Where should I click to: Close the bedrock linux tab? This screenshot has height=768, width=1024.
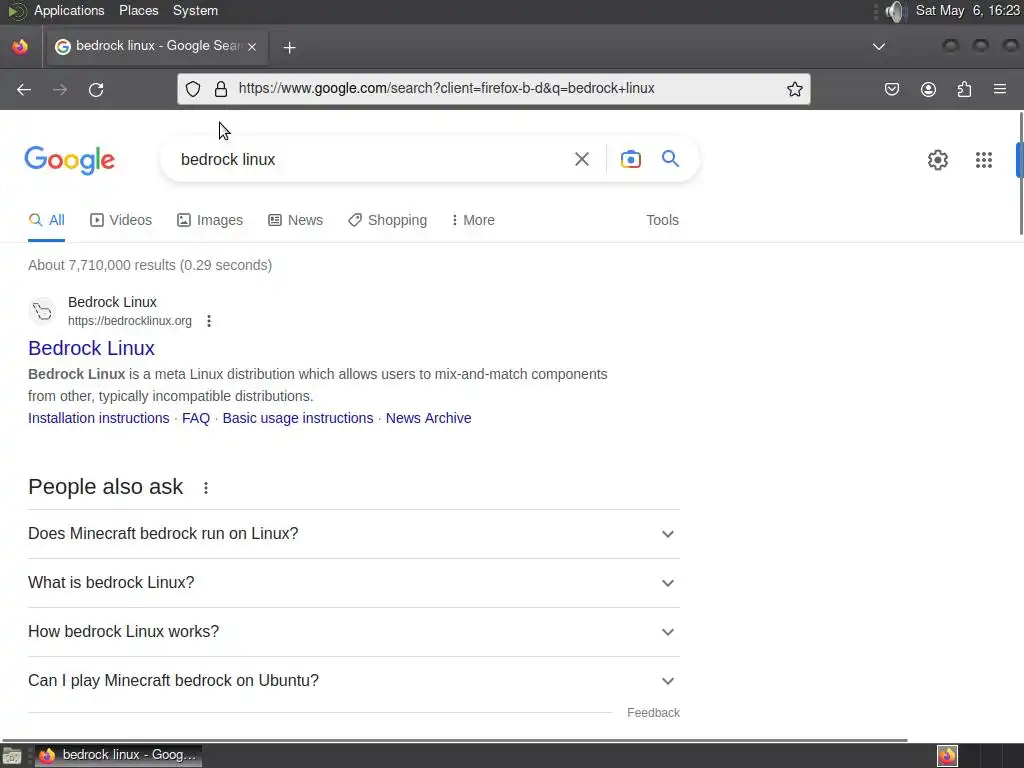tap(252, 46)
